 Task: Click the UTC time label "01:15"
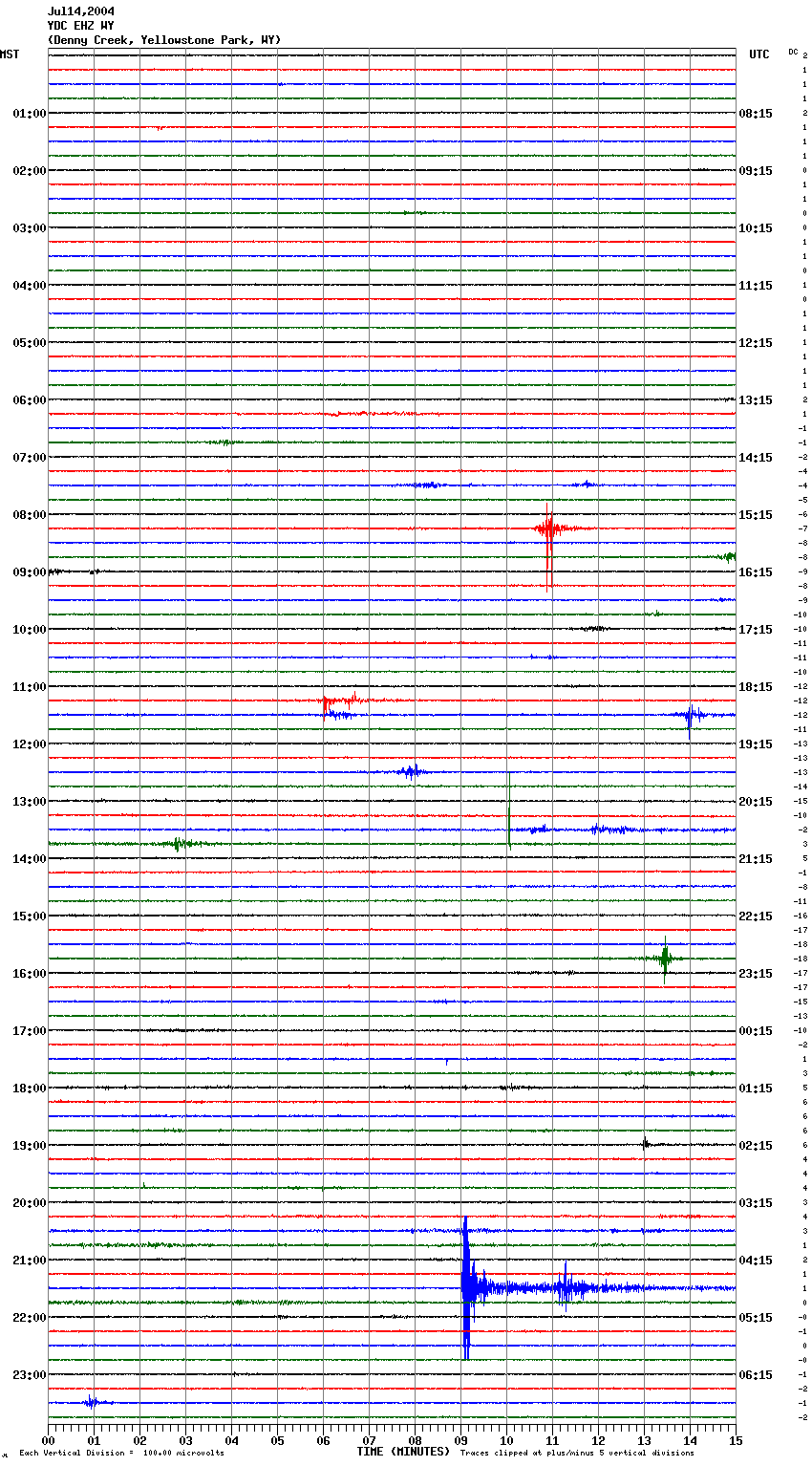tap(756, 1089)
